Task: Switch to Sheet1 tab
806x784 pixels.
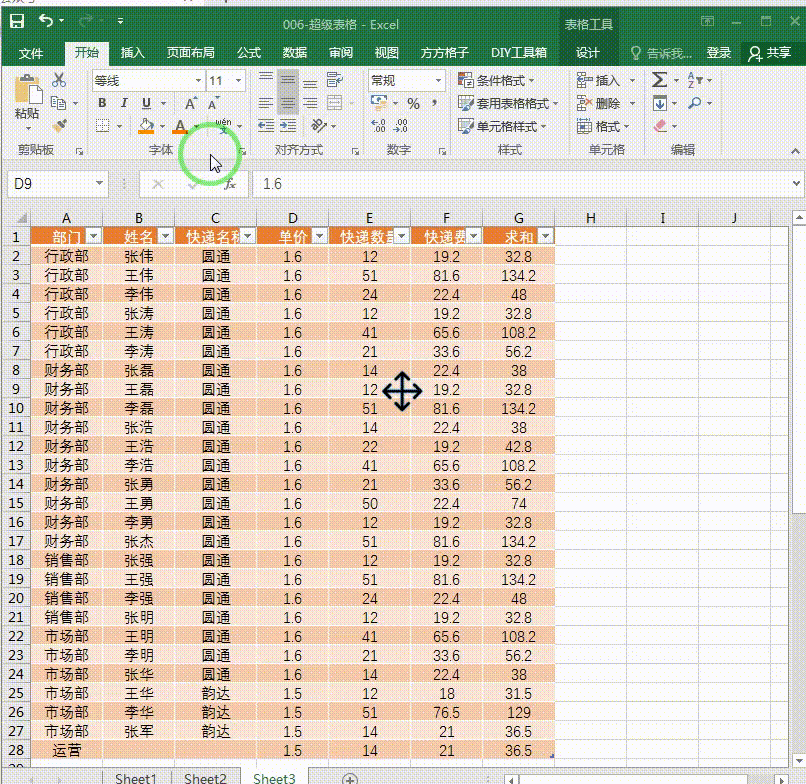Action: pyautogui.click(x=136, y=777)
